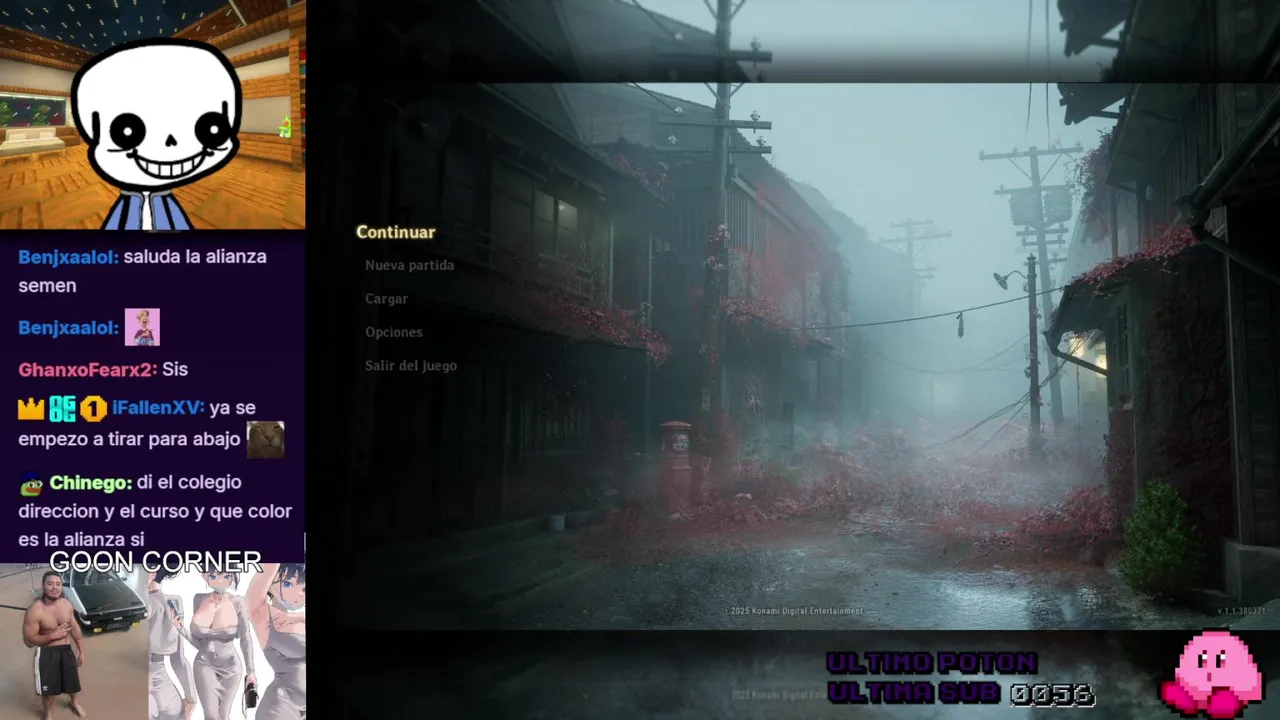Click the username iFallenXV in chat

[158, 407]
